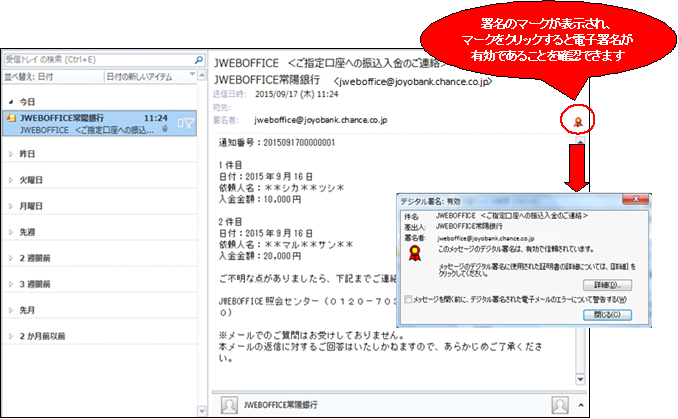Click the attachment clip icon on the message
Image resolution: width=678 pixels, height=419 pixels.
point(165,129)
